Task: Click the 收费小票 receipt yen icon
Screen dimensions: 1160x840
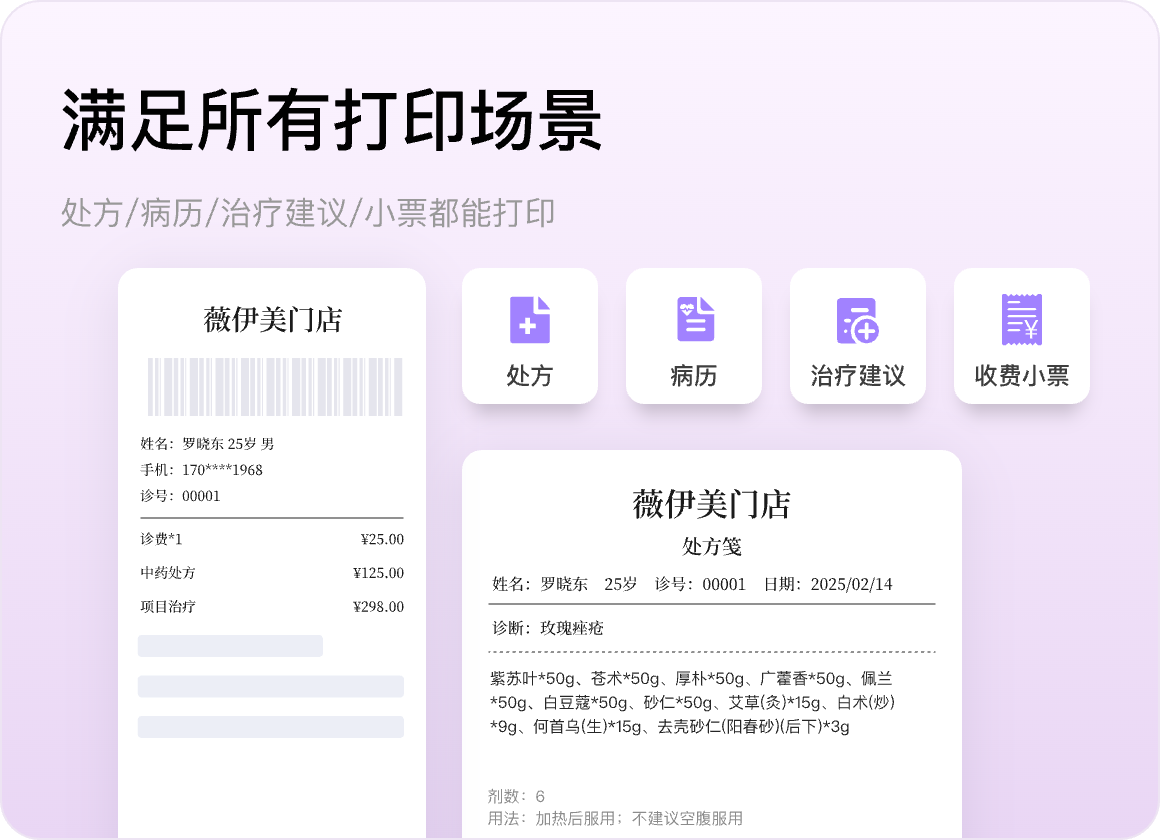Action: click(1021, 320)
